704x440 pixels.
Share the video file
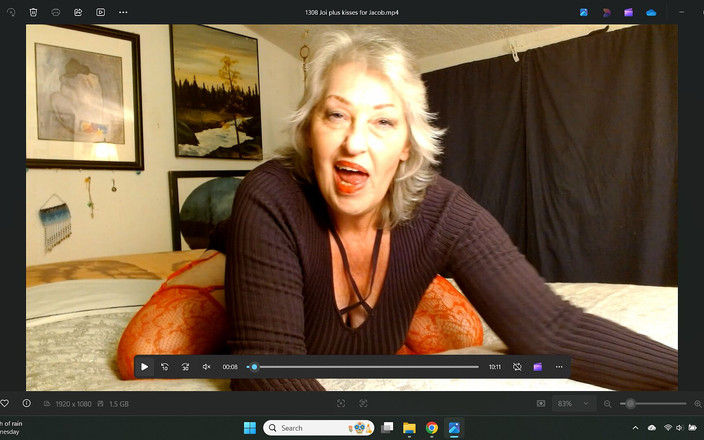click(x=78, y=12)
